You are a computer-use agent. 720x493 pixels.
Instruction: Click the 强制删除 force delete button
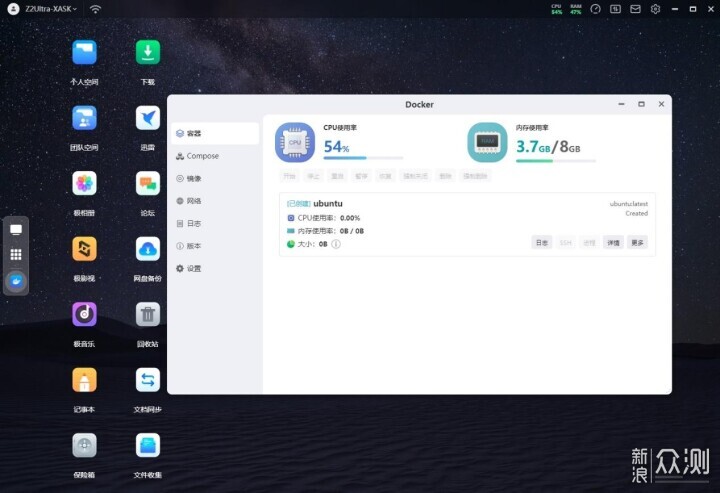[x=475, y=176]
